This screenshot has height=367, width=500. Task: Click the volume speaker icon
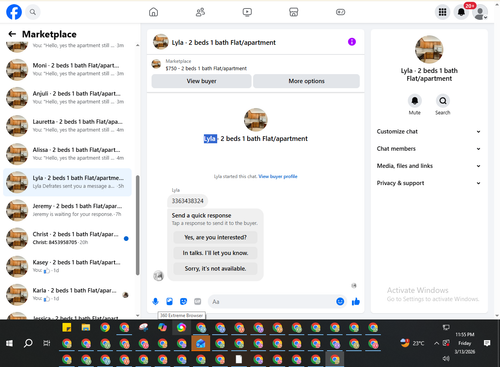446,358
